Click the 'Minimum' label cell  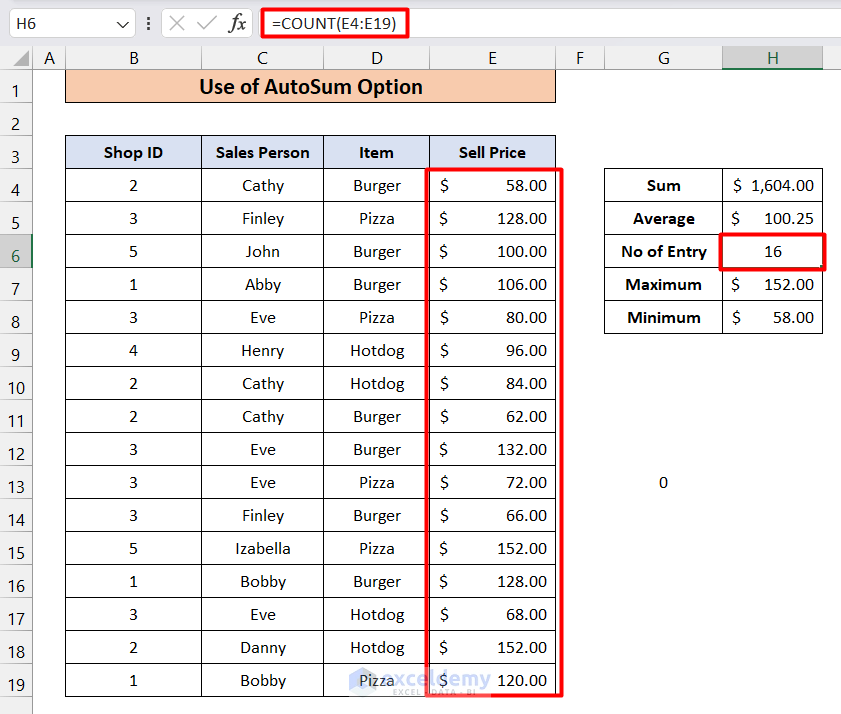tap(663, 318)
